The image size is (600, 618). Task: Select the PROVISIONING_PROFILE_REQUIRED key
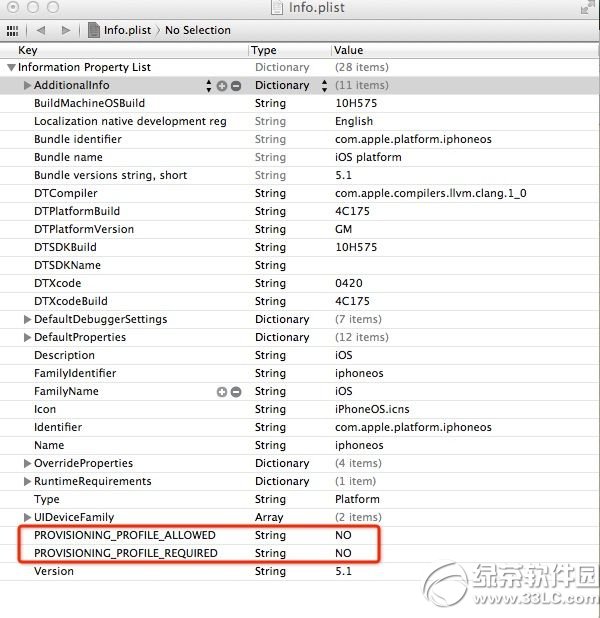coord(126,553)
